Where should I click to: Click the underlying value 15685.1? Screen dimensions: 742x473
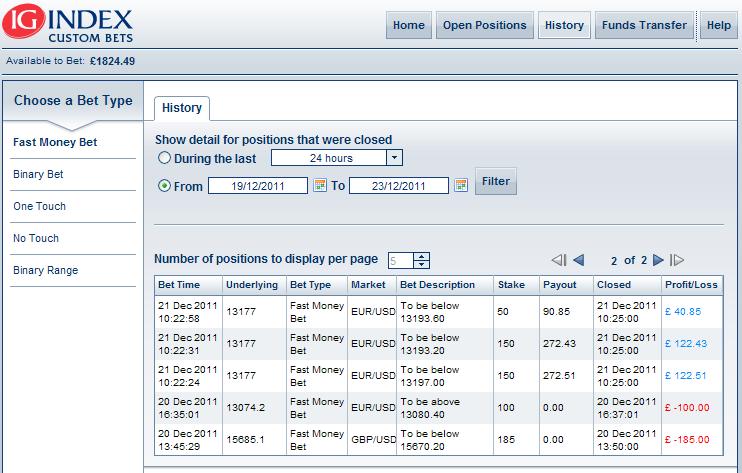tap(245, 439)
